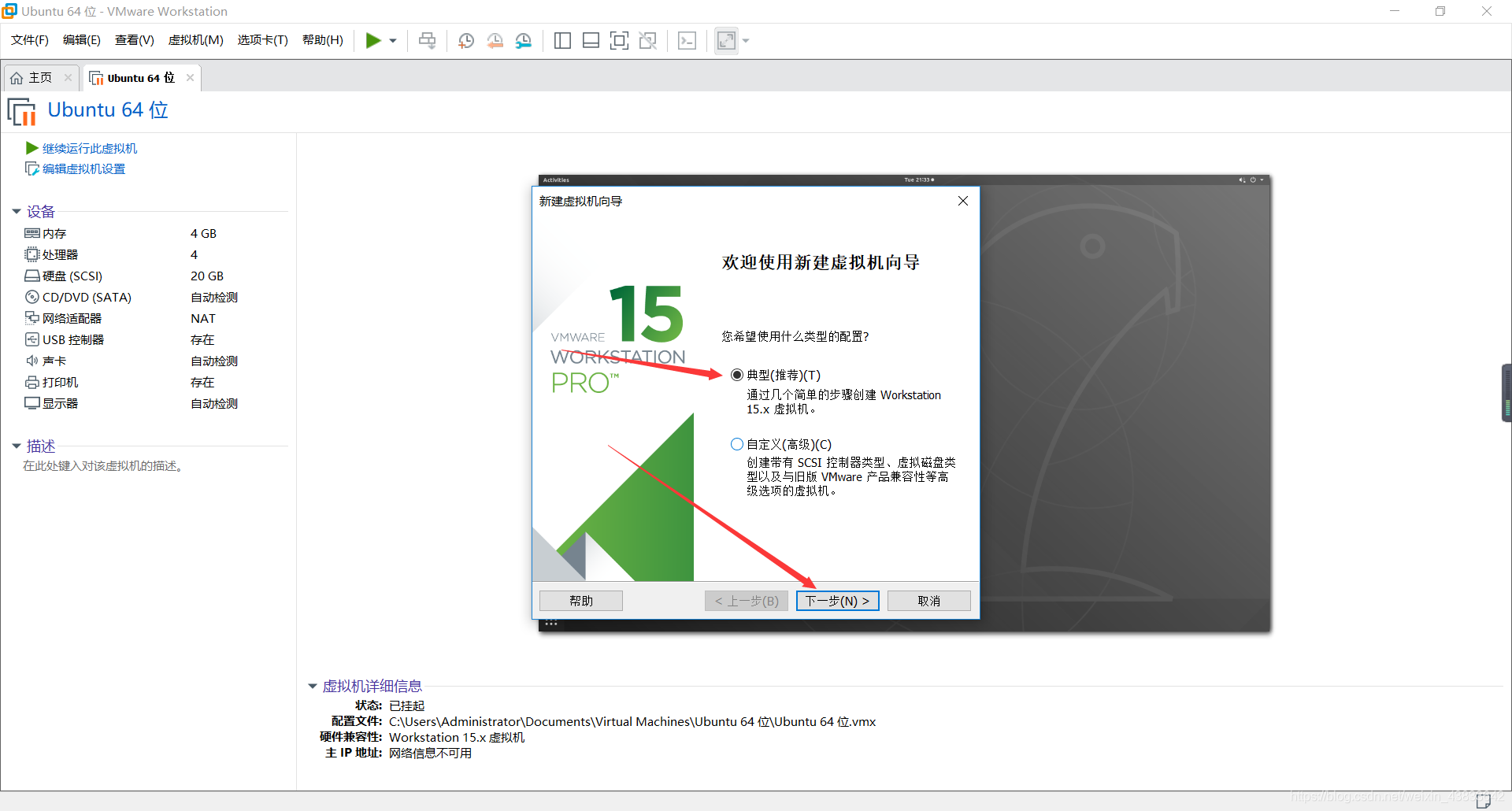This screenshot has height=811, width=1512.
Task: Switch to Unity mode icon
Action: tap(648, 40)
